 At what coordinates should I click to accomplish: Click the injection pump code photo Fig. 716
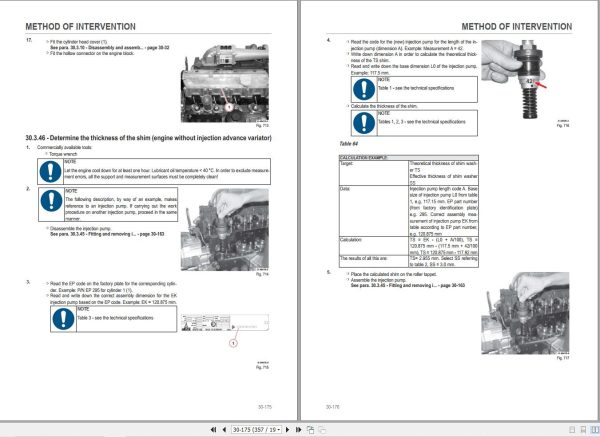pyautogui.click(x=514, y=79)
